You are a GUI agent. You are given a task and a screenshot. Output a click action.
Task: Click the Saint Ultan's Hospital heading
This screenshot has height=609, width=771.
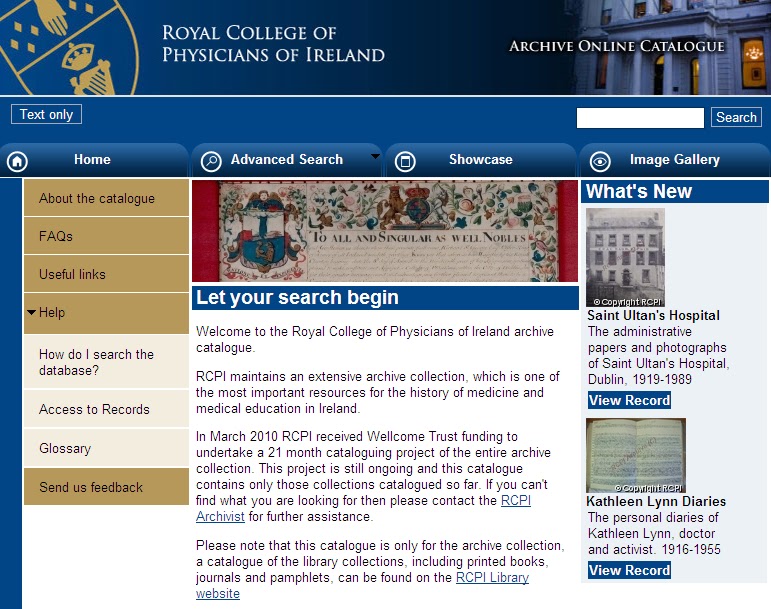653,315
